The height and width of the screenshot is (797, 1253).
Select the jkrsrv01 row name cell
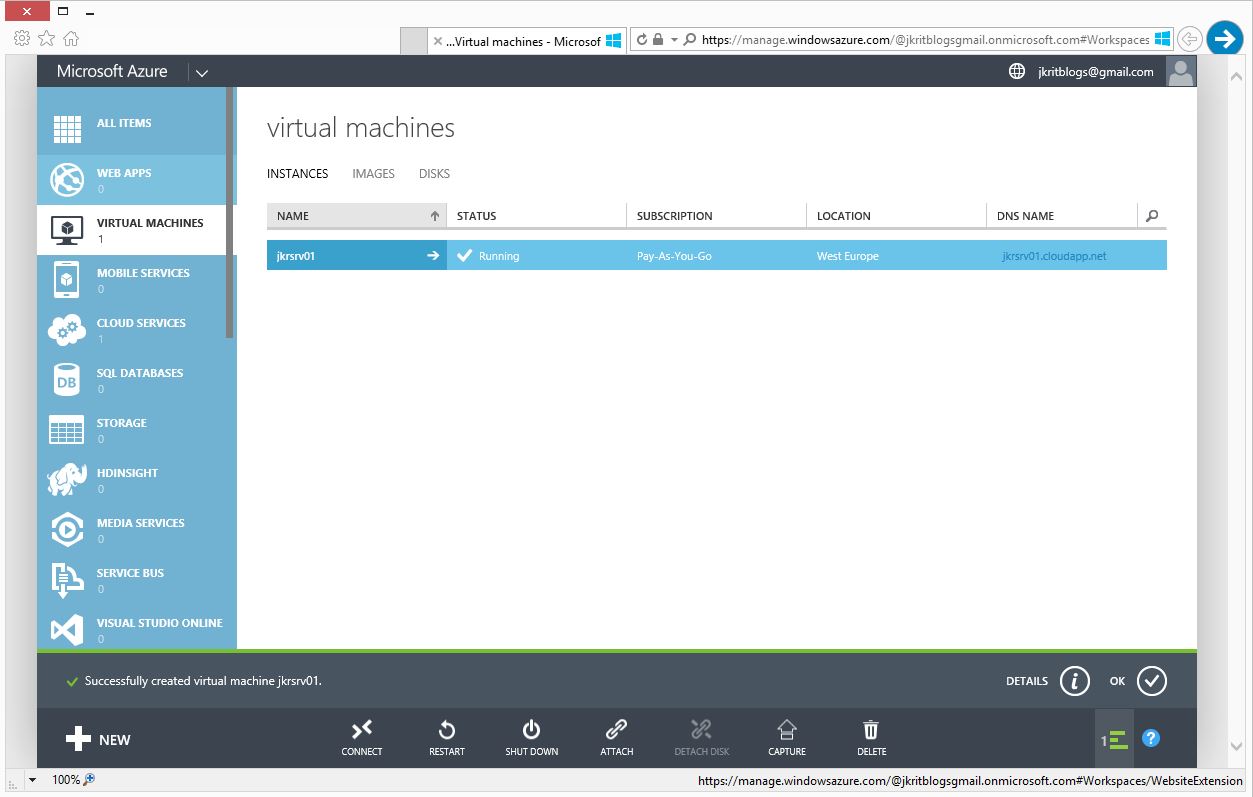(357, 256)
